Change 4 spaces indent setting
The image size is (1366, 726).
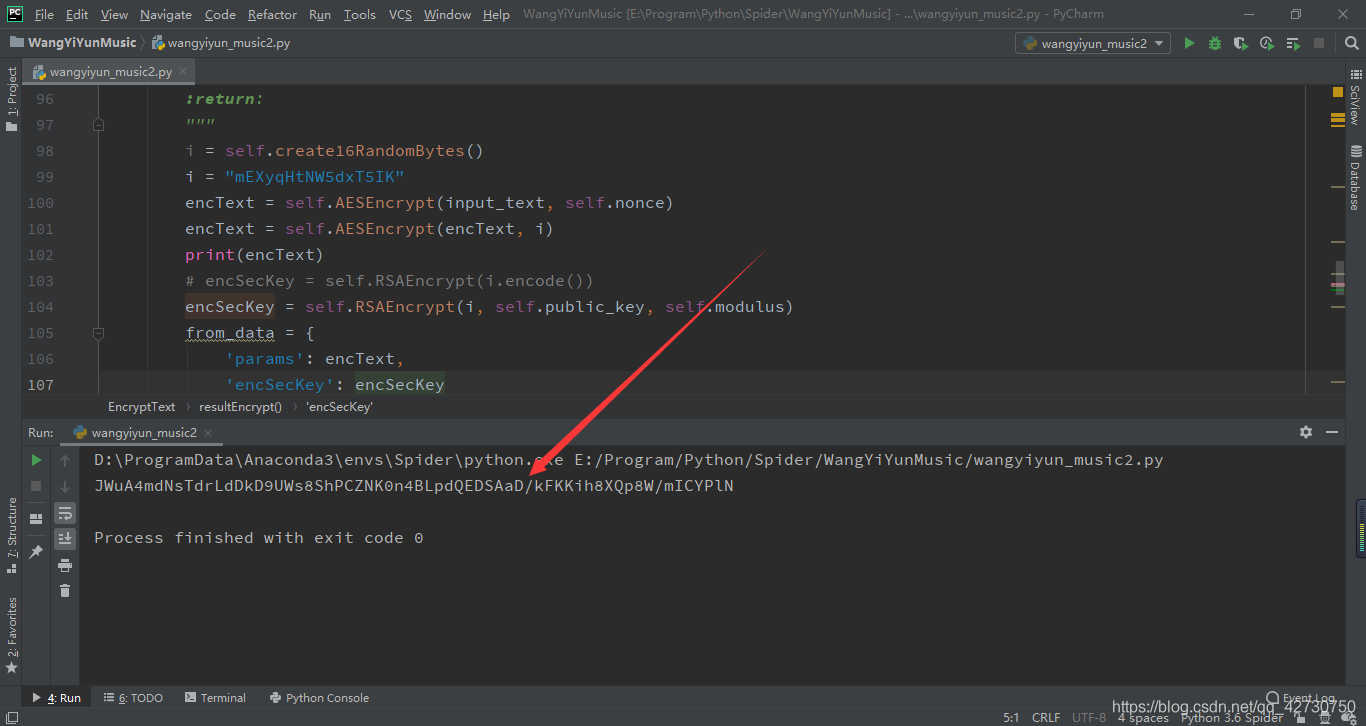[x=1143, y=717]
